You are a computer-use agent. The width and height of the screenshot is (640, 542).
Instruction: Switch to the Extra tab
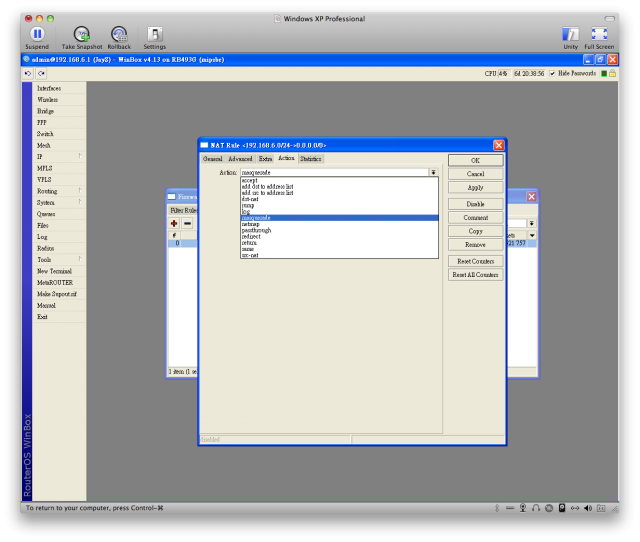(x=265, y=159)
